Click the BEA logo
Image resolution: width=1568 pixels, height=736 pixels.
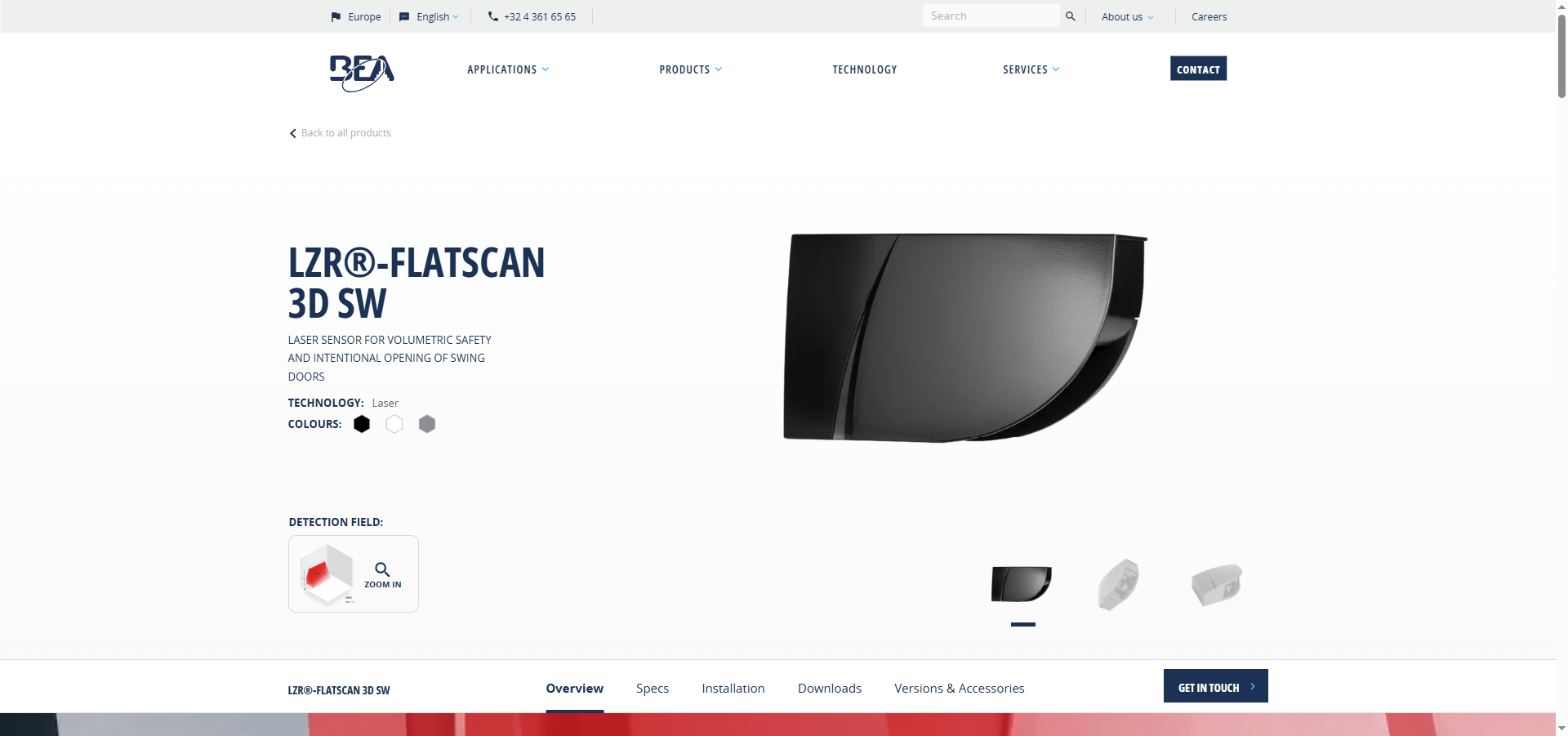[x=362, y=71]
